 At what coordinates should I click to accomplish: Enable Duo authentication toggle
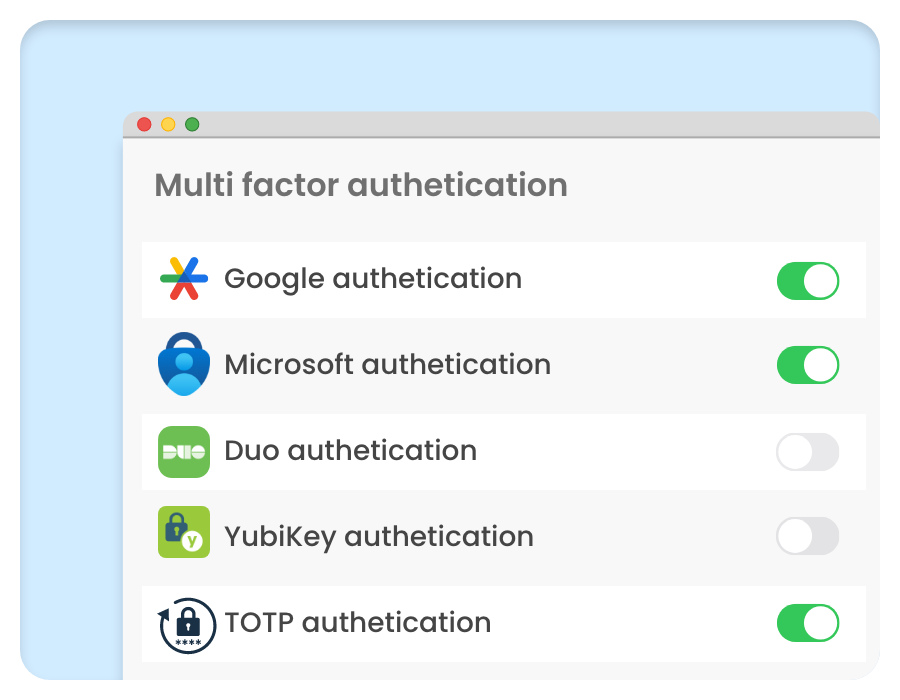807,452
